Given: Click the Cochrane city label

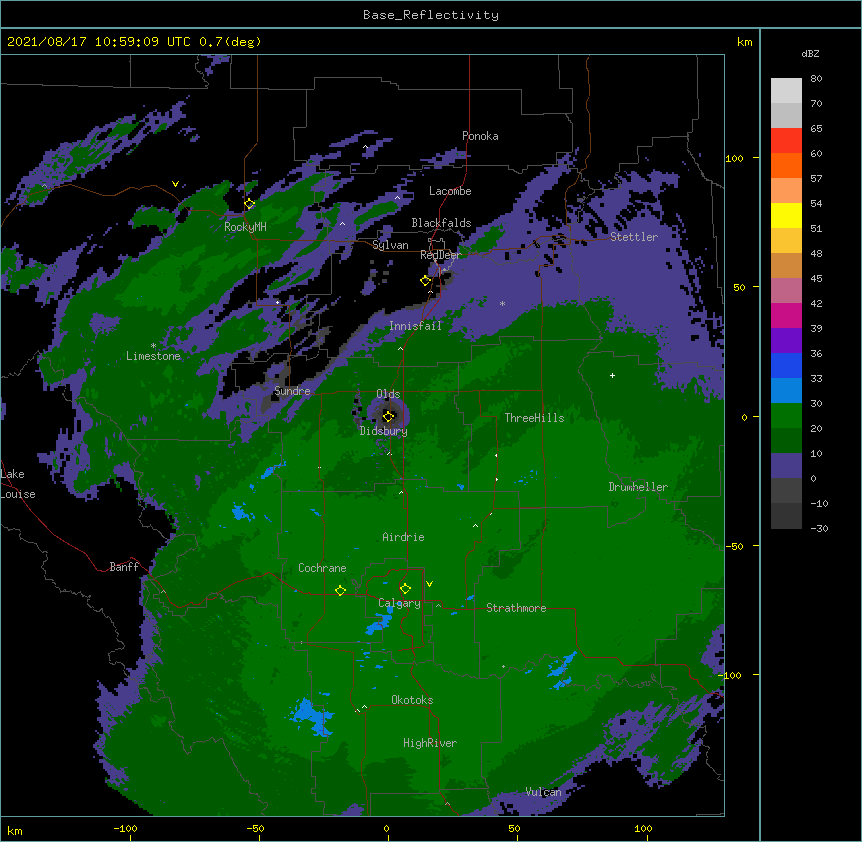Looking at the screenshot, I should (x=322, y=568).
